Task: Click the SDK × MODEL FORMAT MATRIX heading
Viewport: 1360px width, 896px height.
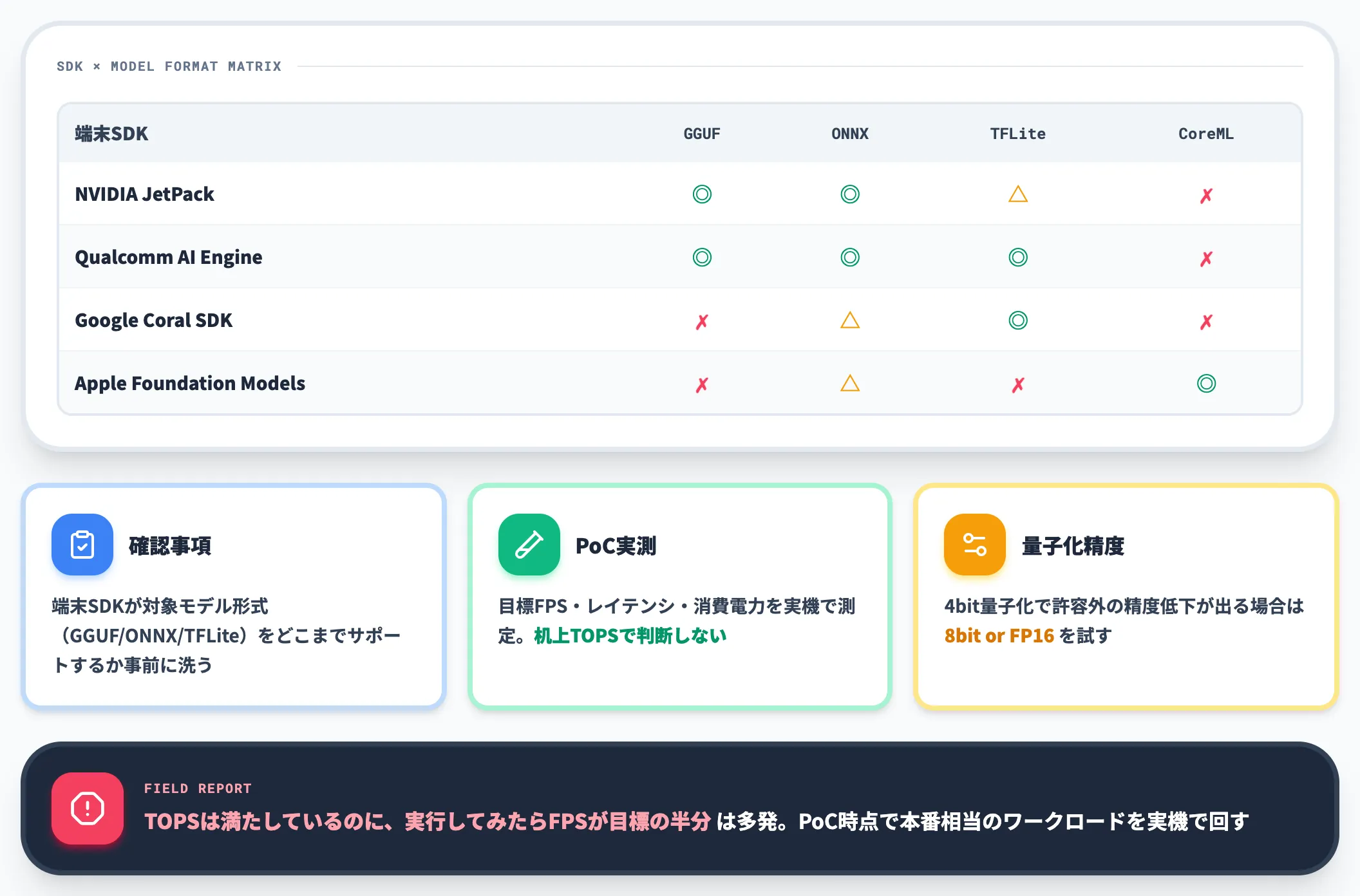Action: (169, 66)
